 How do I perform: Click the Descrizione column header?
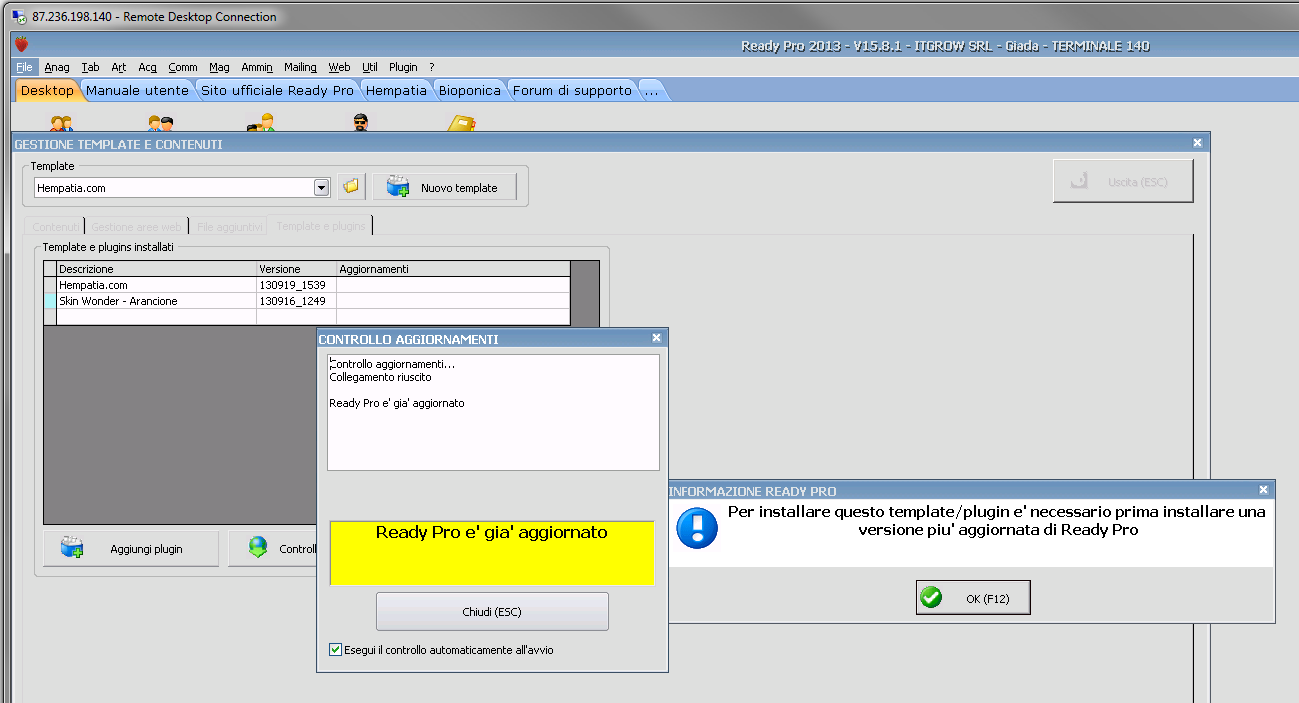pyautogui.click(x=156, y=269)
